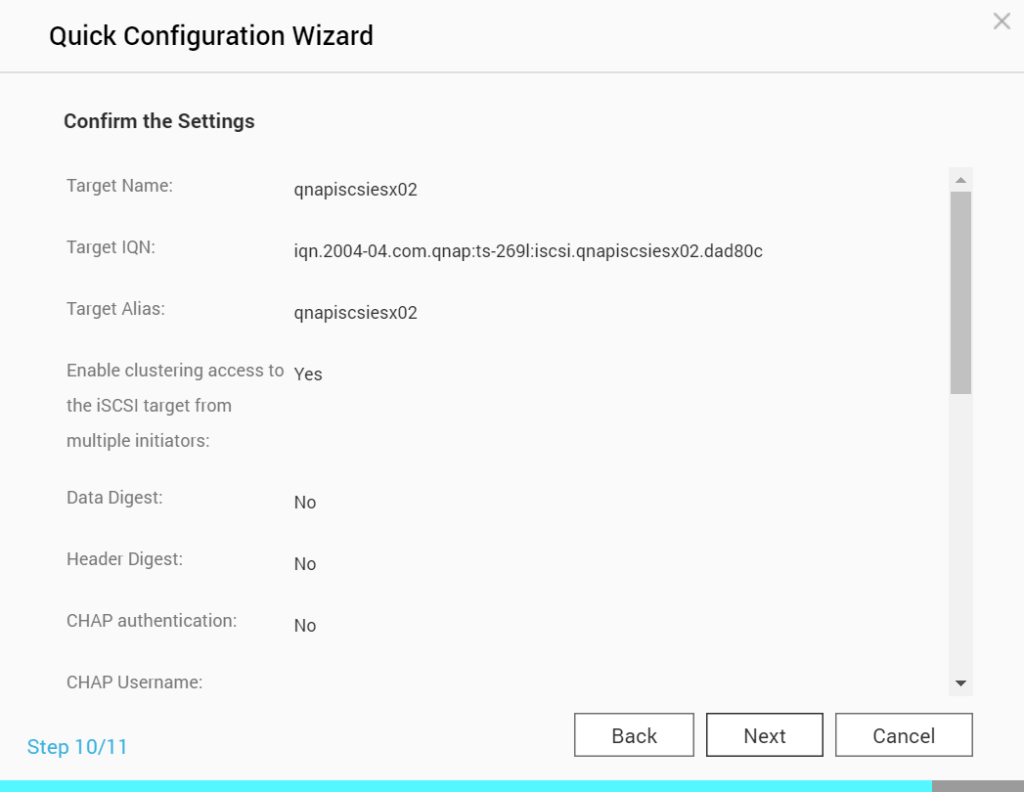This screenshot has width=1024, height=792.
Task: Click the Target Alias value
Action: point(355,313)
